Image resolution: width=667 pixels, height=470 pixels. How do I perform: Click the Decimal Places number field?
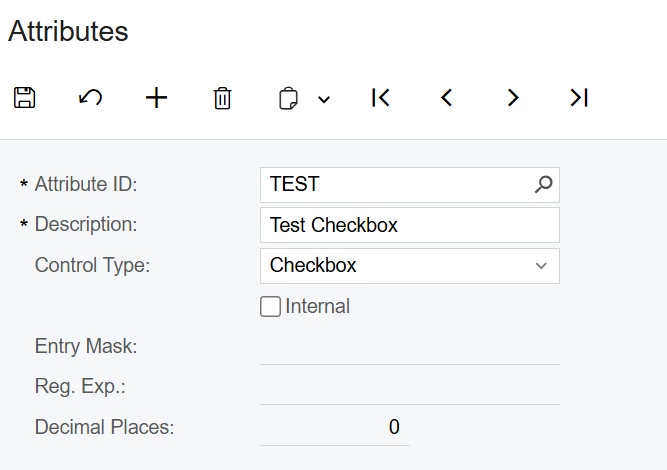coord(335,428)
